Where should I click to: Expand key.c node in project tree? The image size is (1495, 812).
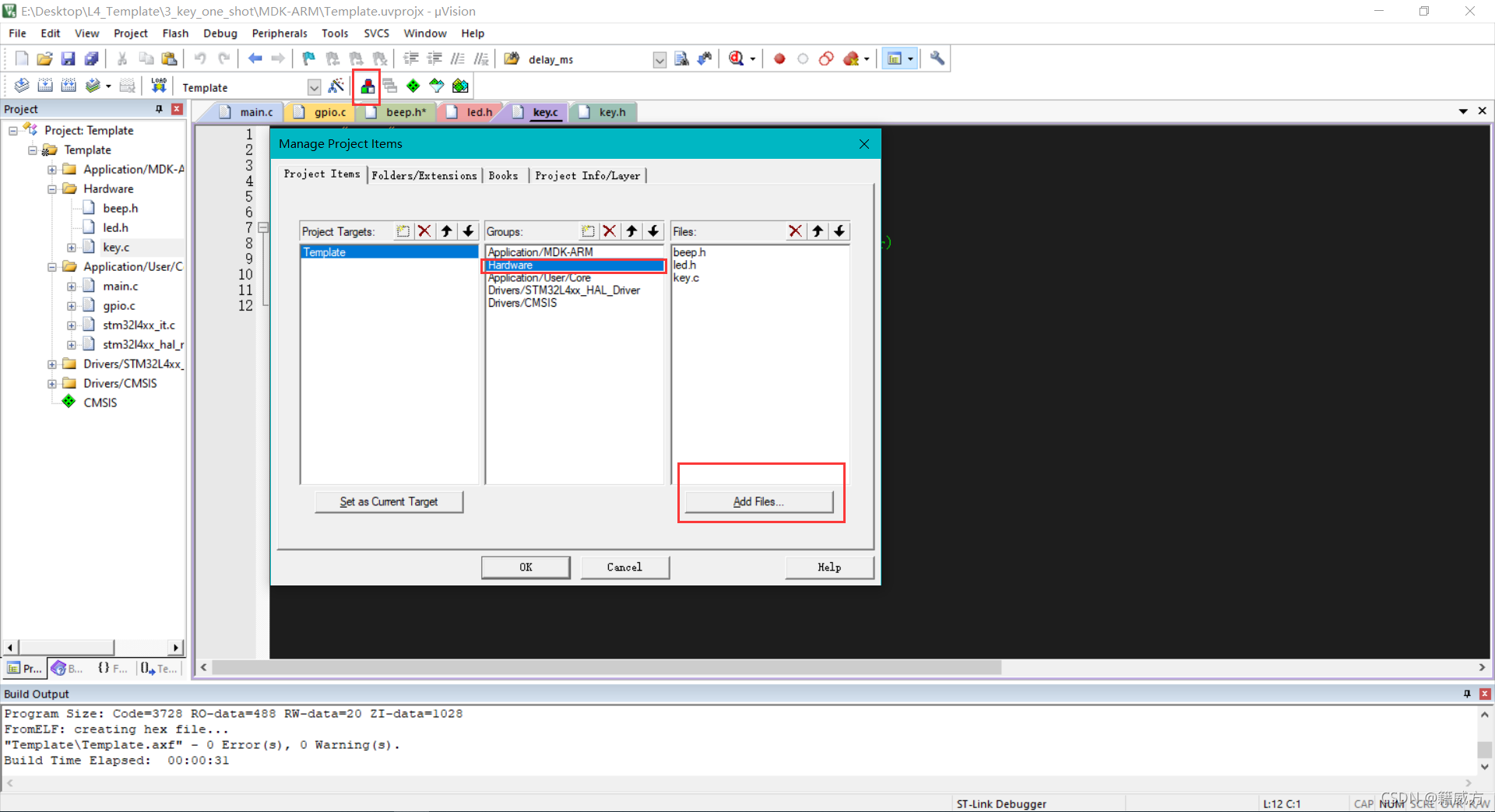coord(72,248)
